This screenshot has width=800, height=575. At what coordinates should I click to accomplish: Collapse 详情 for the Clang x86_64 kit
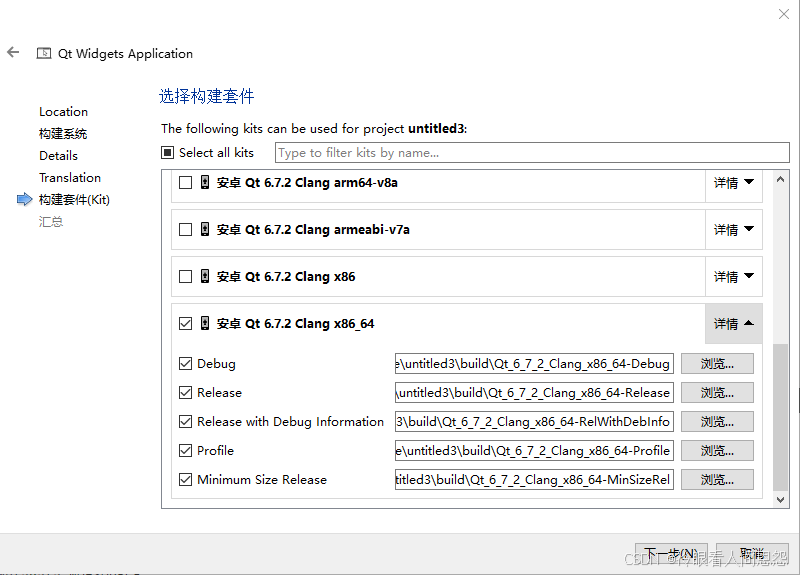point(734,323)
